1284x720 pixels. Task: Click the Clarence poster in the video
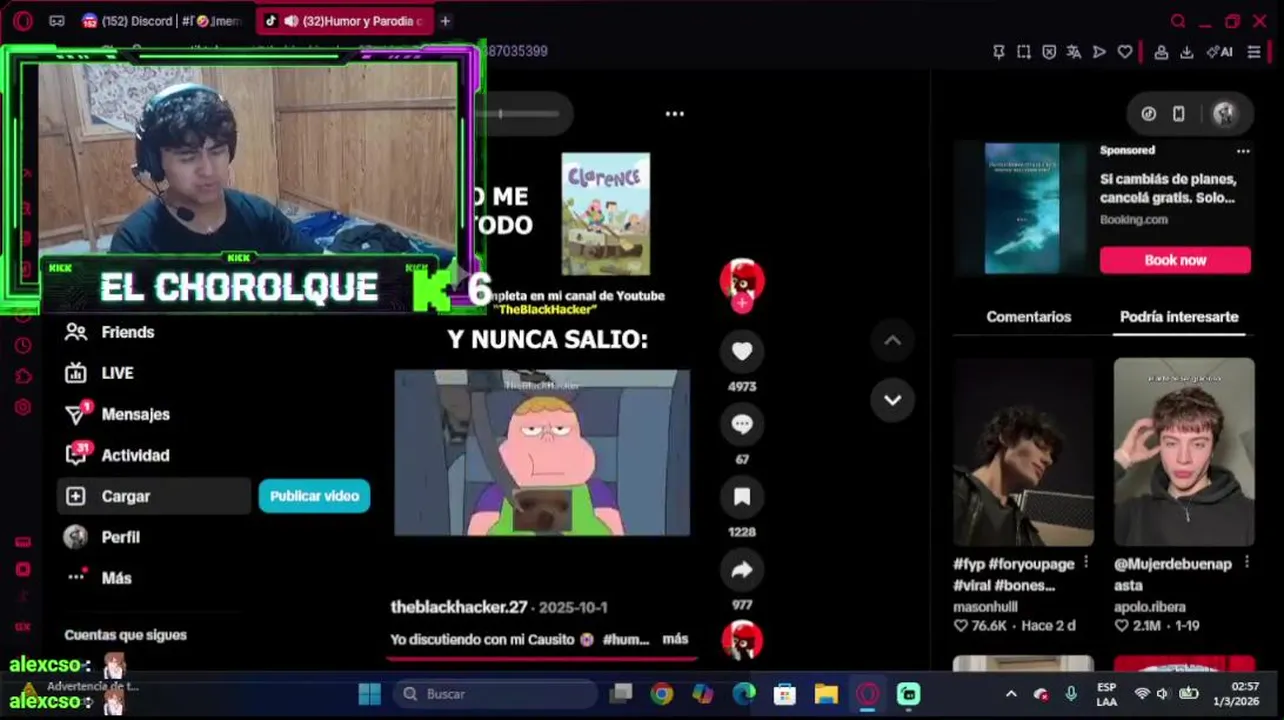tap(605, 214)
